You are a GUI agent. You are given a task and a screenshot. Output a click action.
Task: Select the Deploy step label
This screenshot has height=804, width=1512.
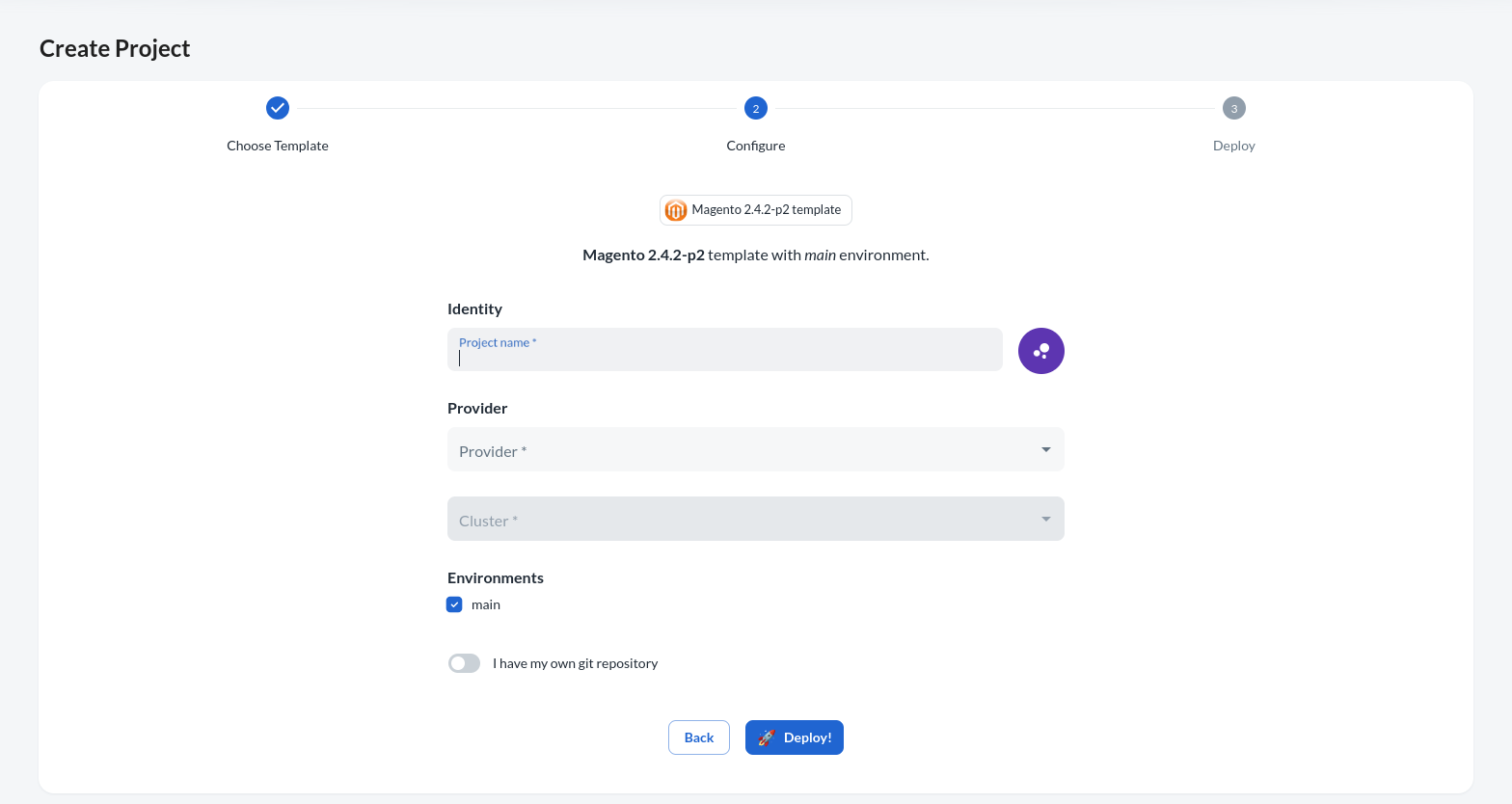click(x=1233, y=146)
